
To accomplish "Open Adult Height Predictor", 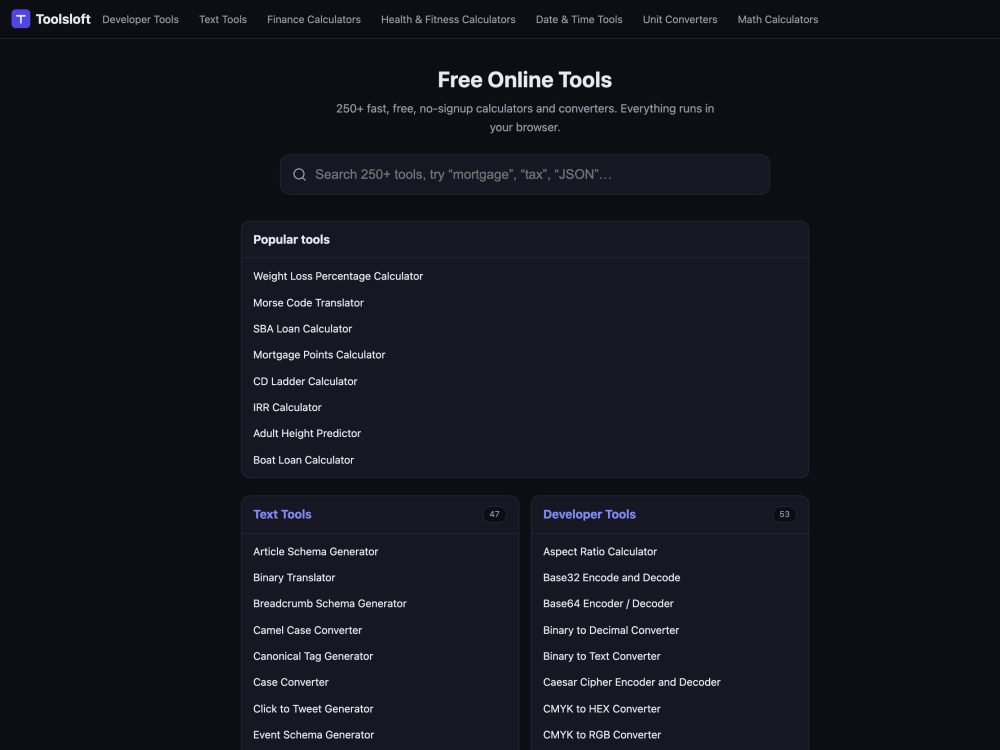I will click(307, 434).
